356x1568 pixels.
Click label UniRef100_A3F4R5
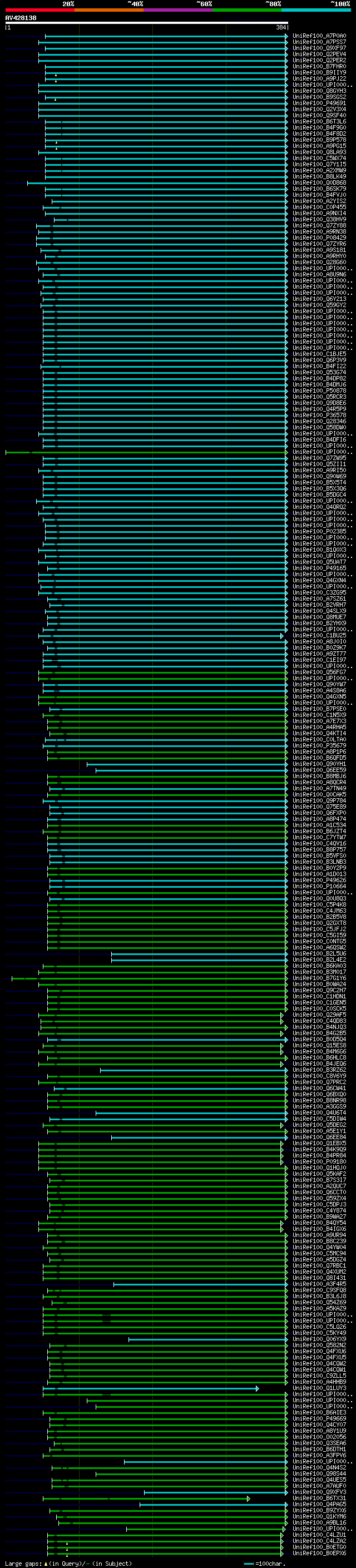319,1284
